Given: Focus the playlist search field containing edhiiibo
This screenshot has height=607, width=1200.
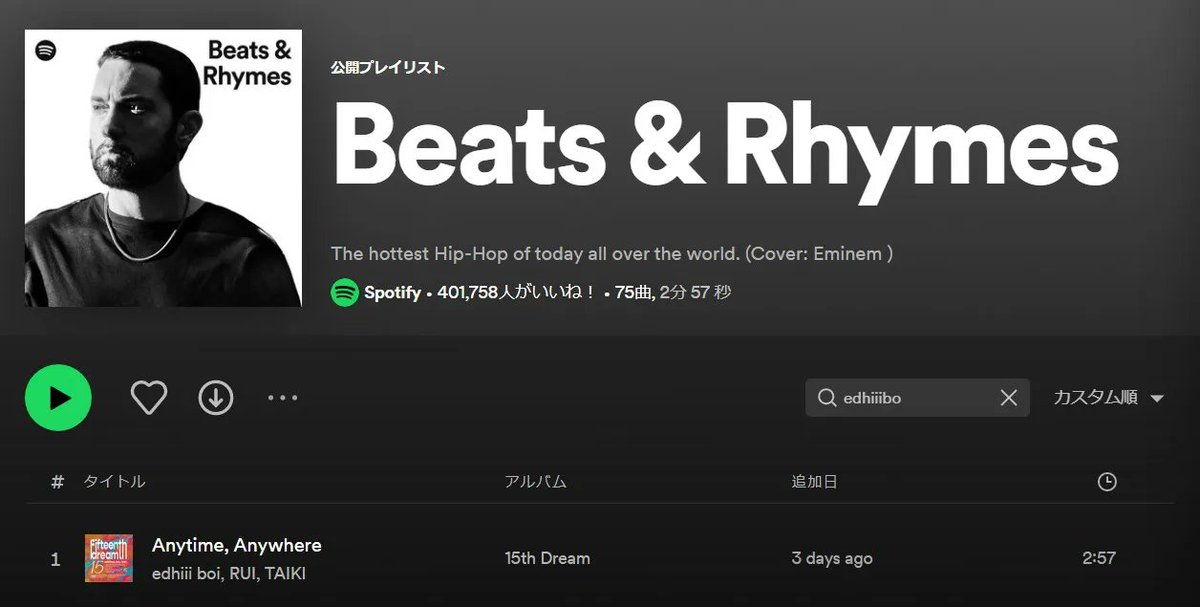Looking at the screenshot, I should coord(916,398).
